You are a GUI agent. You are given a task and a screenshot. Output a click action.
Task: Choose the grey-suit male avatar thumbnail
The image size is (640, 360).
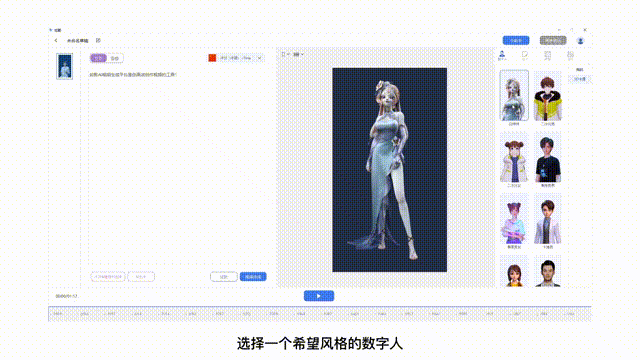pyautogui.click(x=547, y=219)
